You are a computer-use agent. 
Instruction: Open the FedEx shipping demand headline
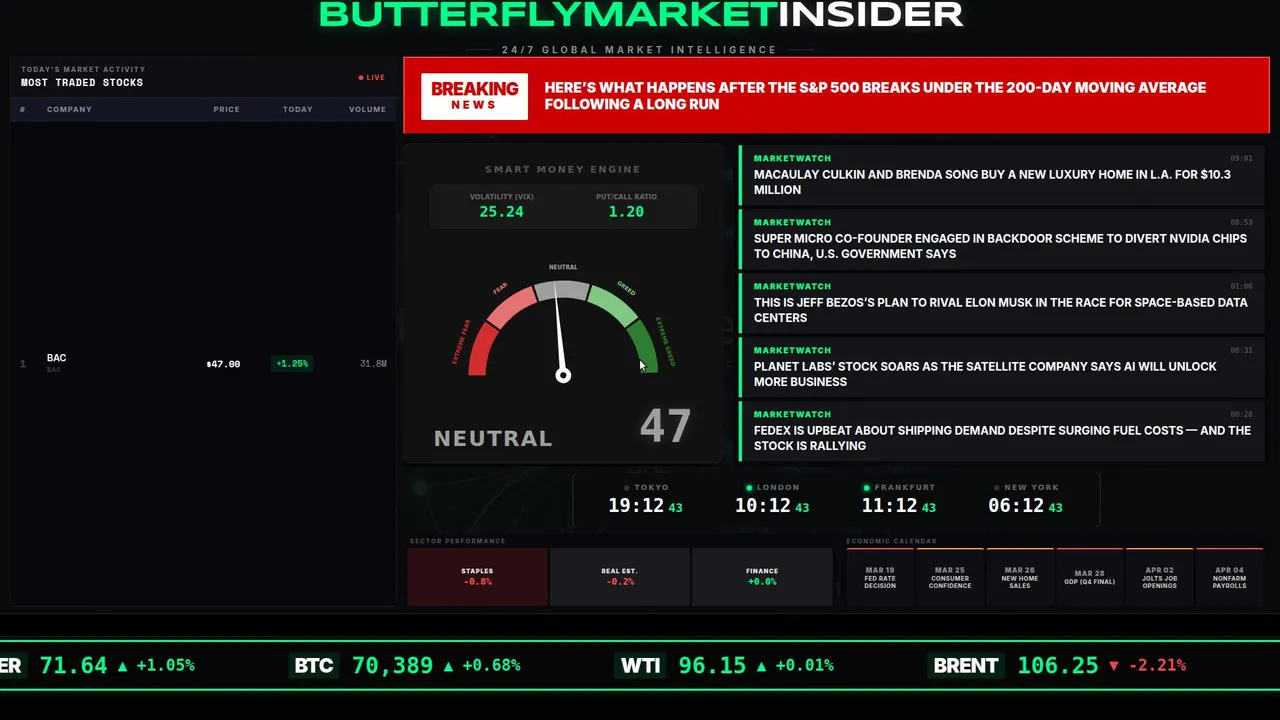tap(1002, 438)
